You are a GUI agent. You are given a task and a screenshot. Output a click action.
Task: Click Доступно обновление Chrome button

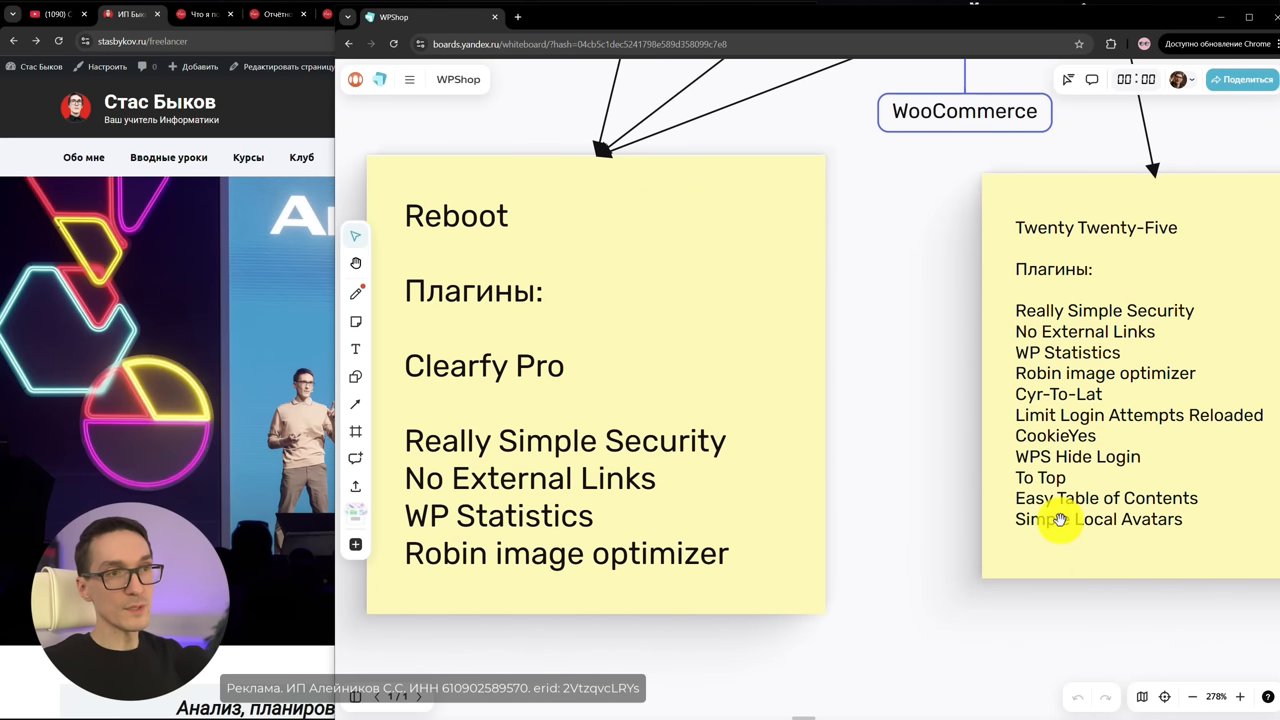click(x=1217, y=44)
